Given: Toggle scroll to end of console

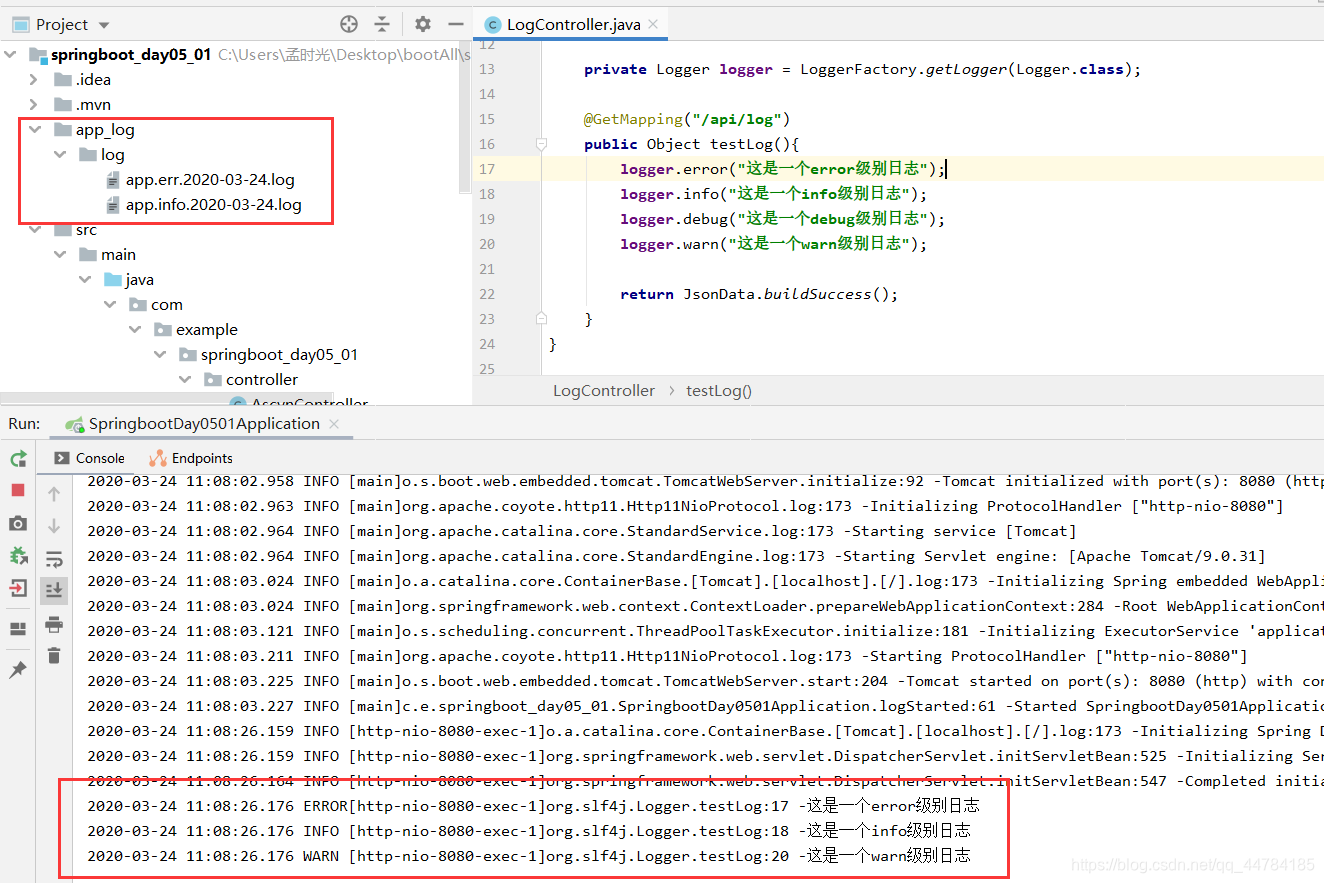Looking at the screenshot, I should pyautogui.click(x=54, y=591).
